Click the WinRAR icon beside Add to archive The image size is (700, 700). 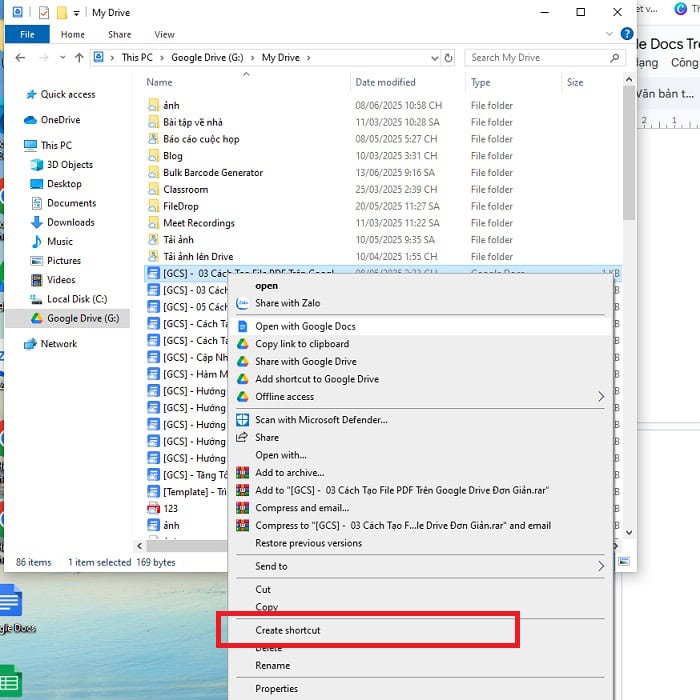242,473
